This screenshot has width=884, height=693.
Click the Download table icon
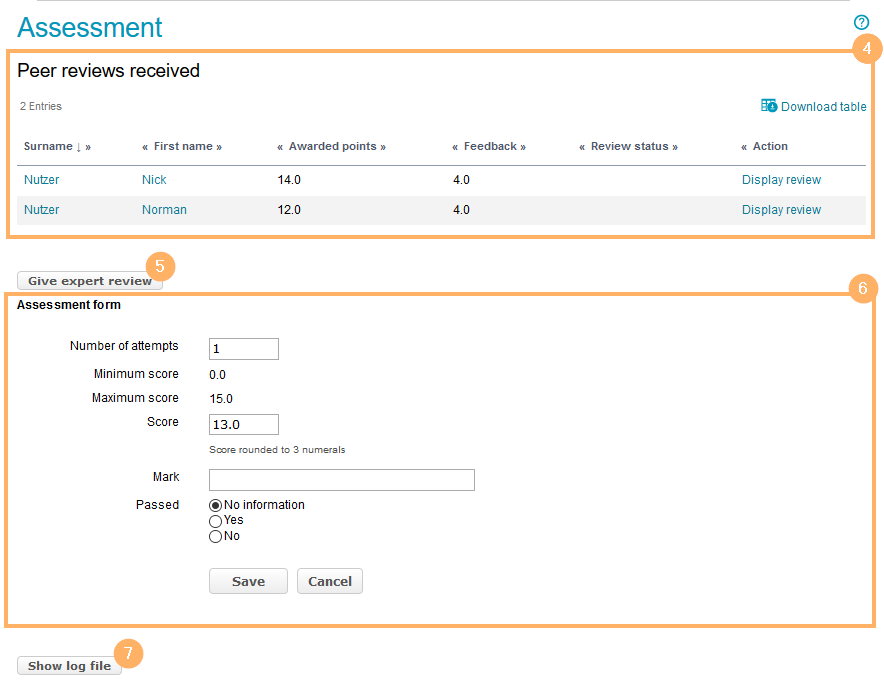click(x=769, y=106)
